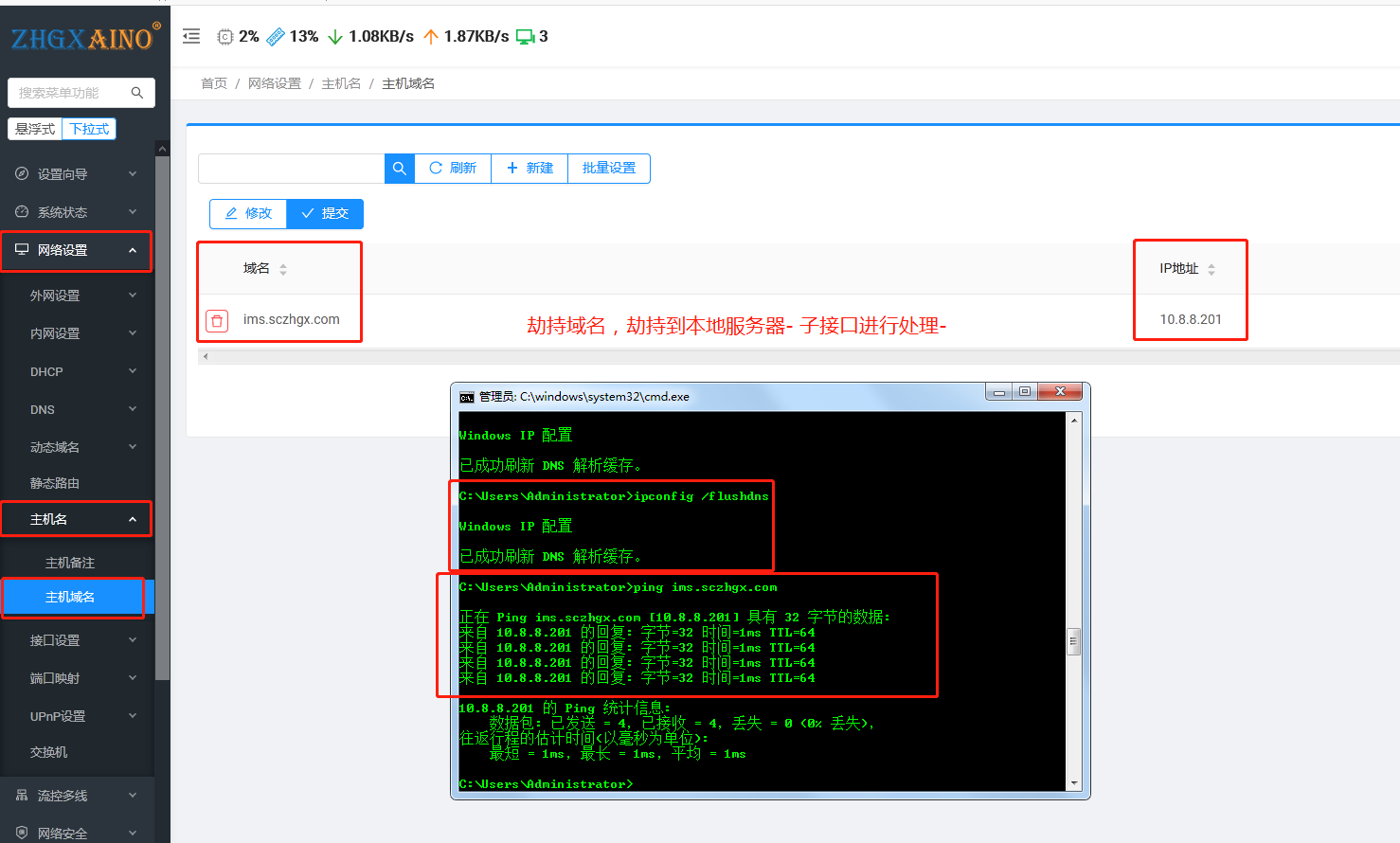Viewport: 1400px width, 843px height.
Task: Click the CPU usage chip icon
Action: 225,37
